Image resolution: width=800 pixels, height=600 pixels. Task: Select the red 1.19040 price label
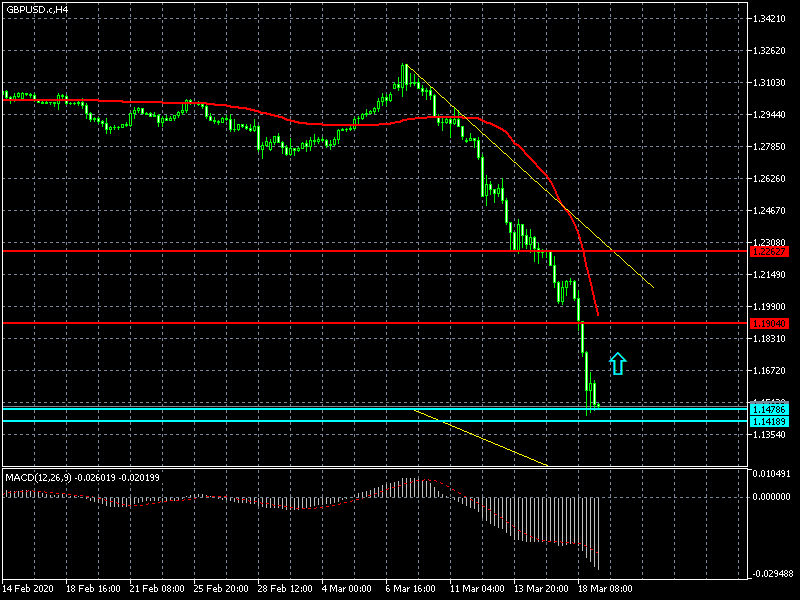coord(769,323)
